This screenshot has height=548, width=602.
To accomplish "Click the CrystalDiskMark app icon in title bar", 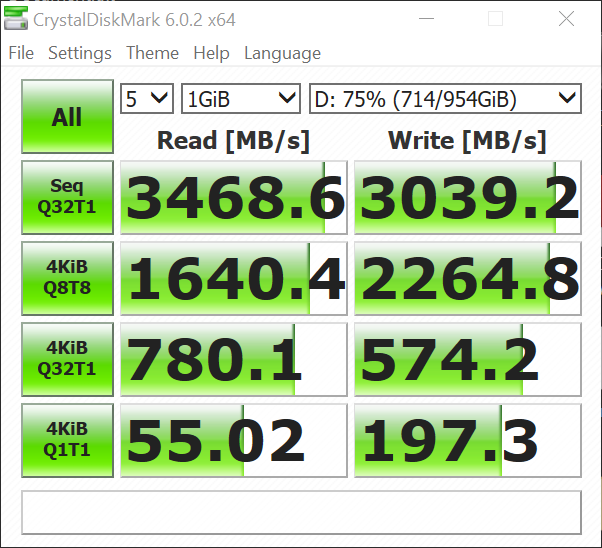I will tap(15, 18).
